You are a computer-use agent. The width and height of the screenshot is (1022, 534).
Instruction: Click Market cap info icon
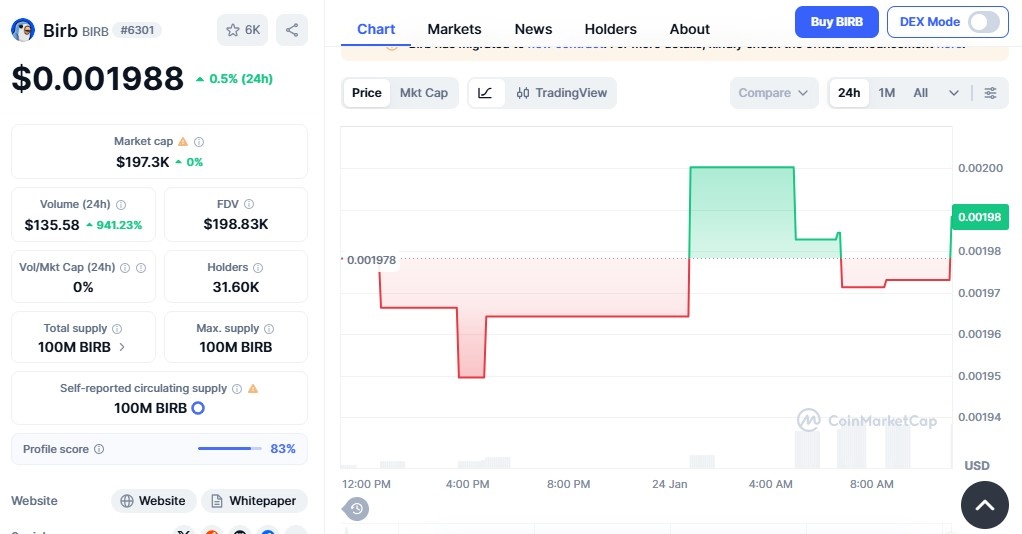(199, 142)
